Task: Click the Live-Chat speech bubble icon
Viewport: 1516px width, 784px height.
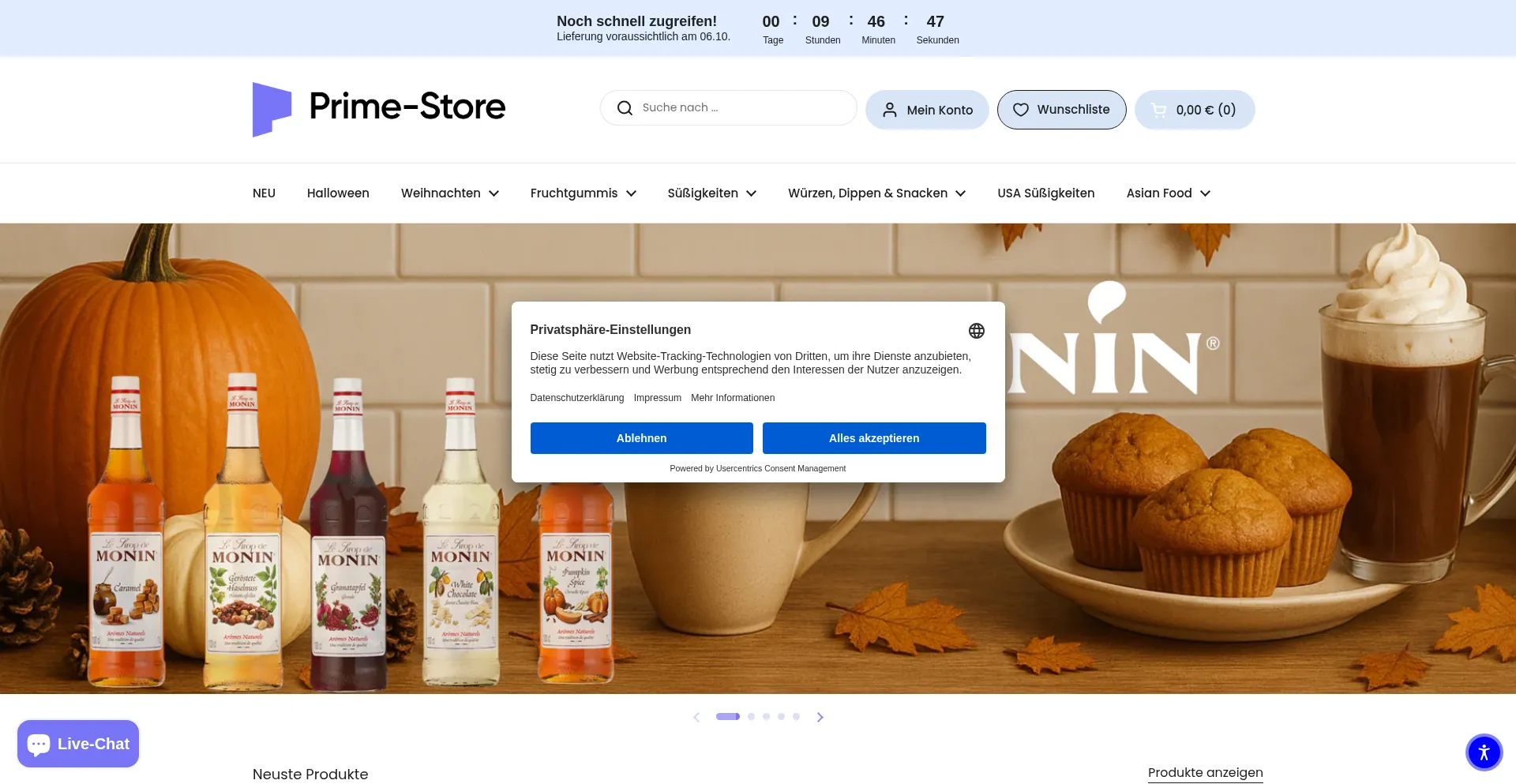Action: [x=39, y=744]
